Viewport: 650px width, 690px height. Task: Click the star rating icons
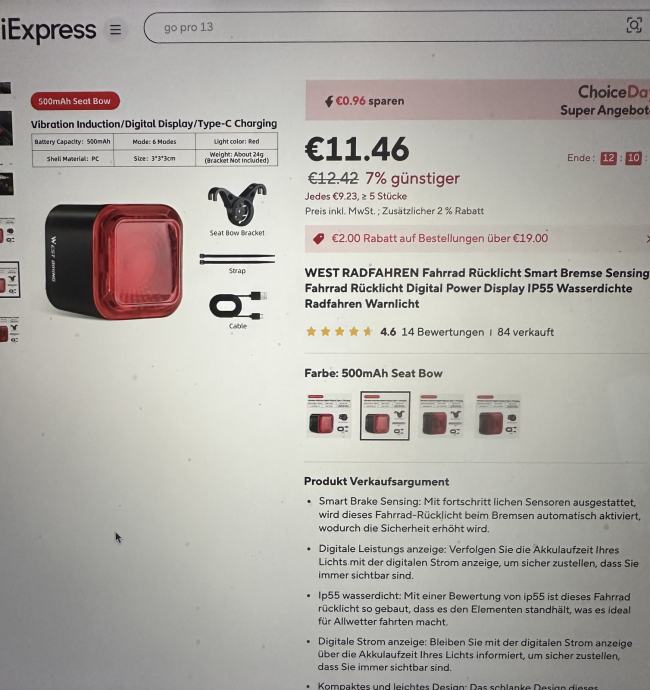click(x=339, y=332)
